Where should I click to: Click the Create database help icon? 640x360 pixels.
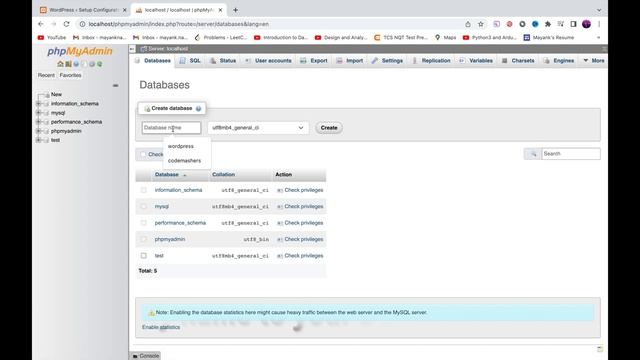[x=198, y=109]
